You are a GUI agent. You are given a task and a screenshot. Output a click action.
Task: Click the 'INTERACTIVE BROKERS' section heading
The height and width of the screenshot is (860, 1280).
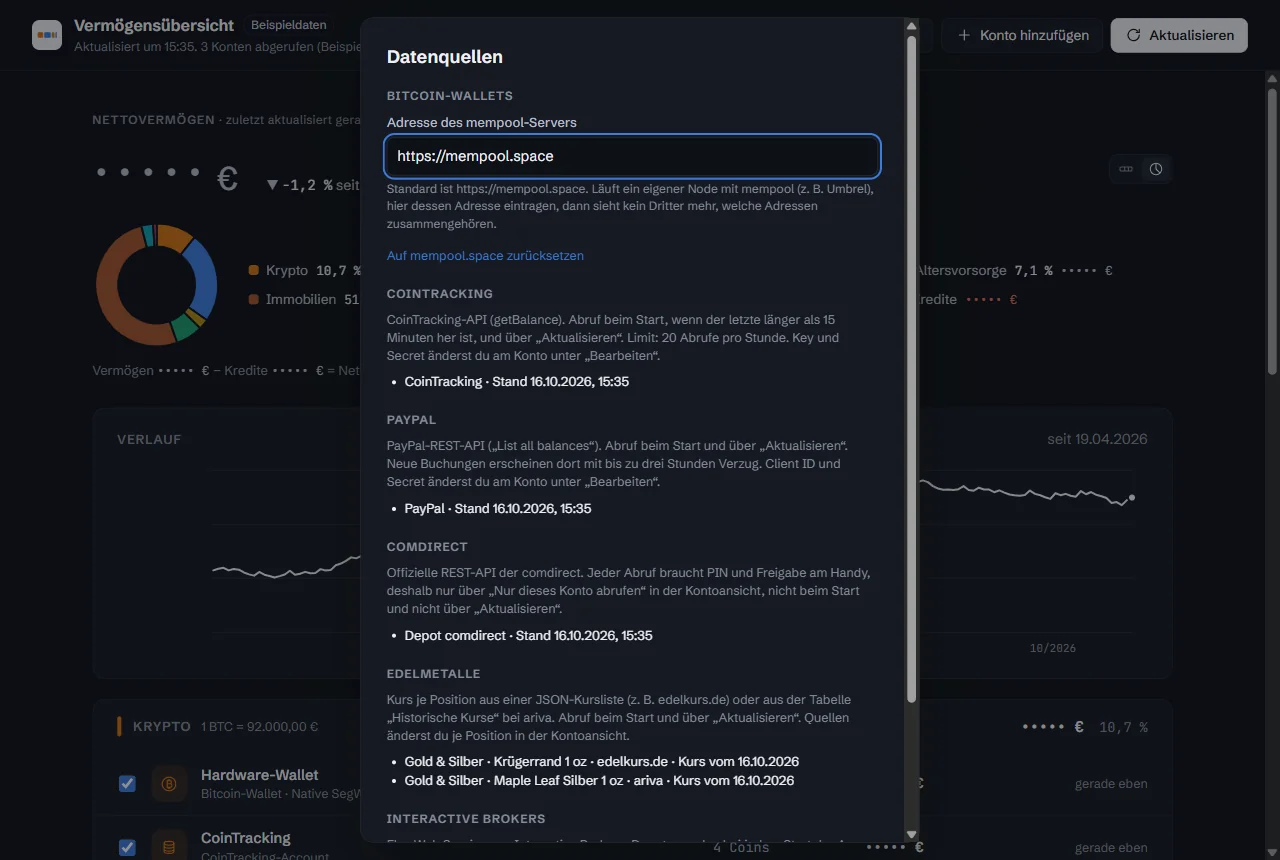pyautogui.click(x=466, y=819)
